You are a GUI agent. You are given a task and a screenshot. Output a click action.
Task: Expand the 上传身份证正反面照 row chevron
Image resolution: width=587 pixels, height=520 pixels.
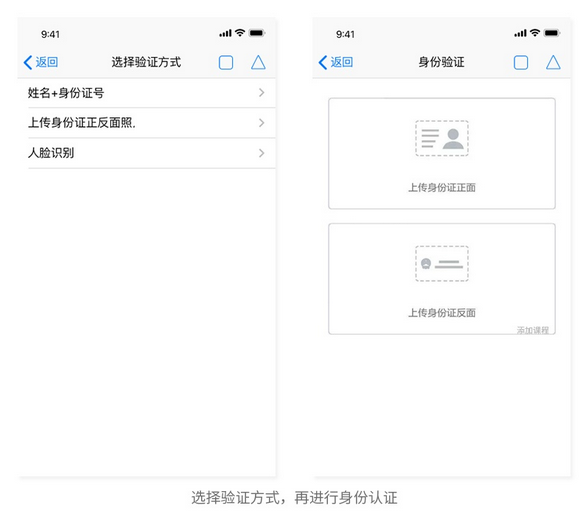pyautogui.click(x=262, y=123)
